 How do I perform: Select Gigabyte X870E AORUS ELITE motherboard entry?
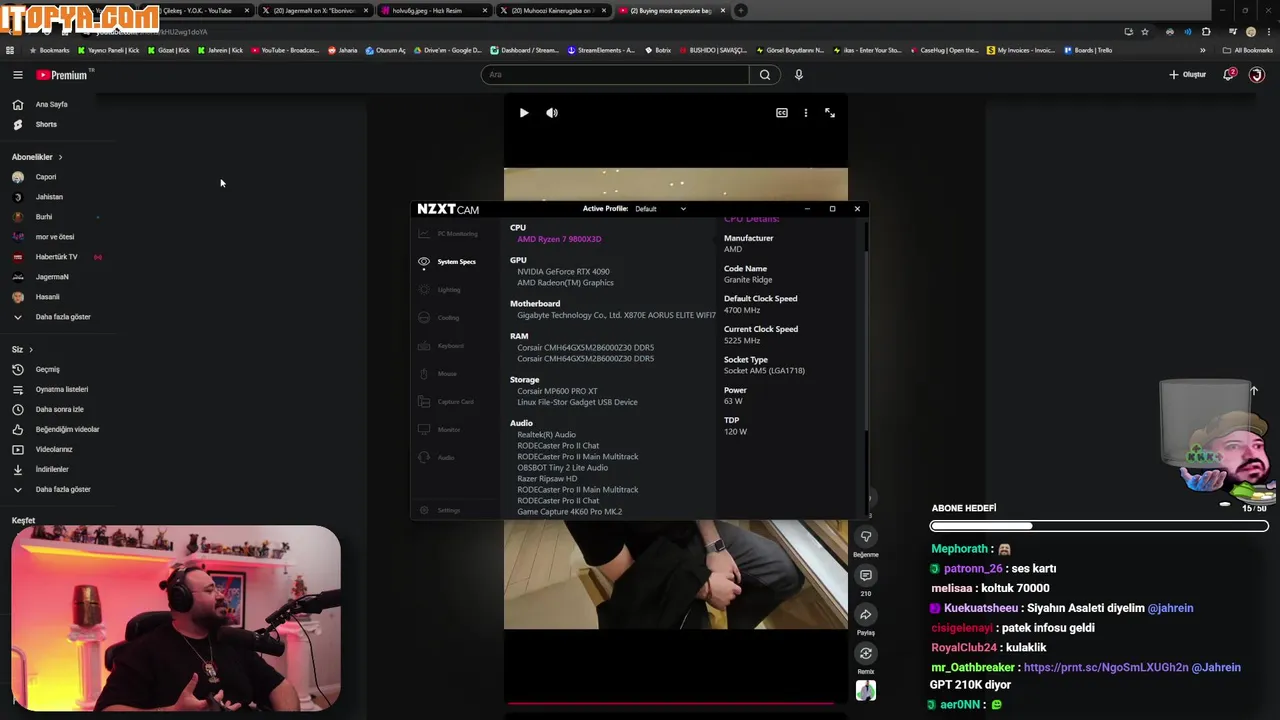tap(616, 315)
